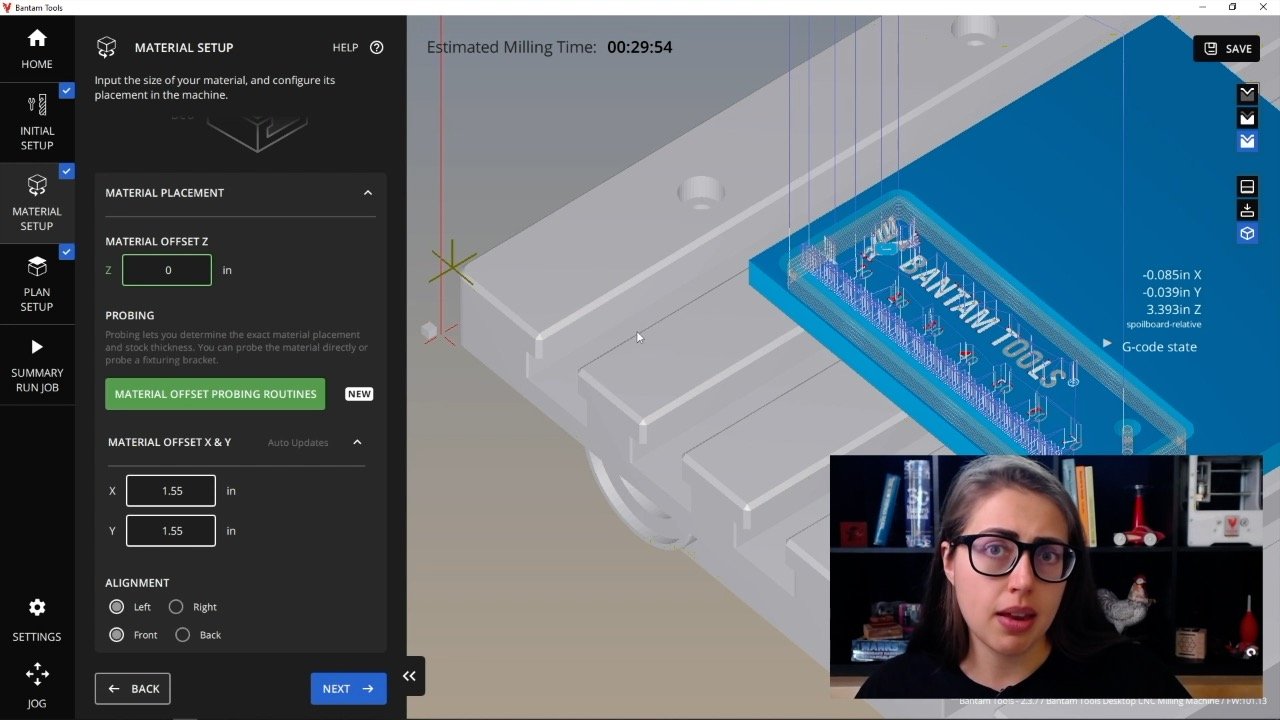Select the top view-mode icon in the viewport
The height and width of the screenshot is (720, 1280).
pyautogui.click(x=1247, y=93)
